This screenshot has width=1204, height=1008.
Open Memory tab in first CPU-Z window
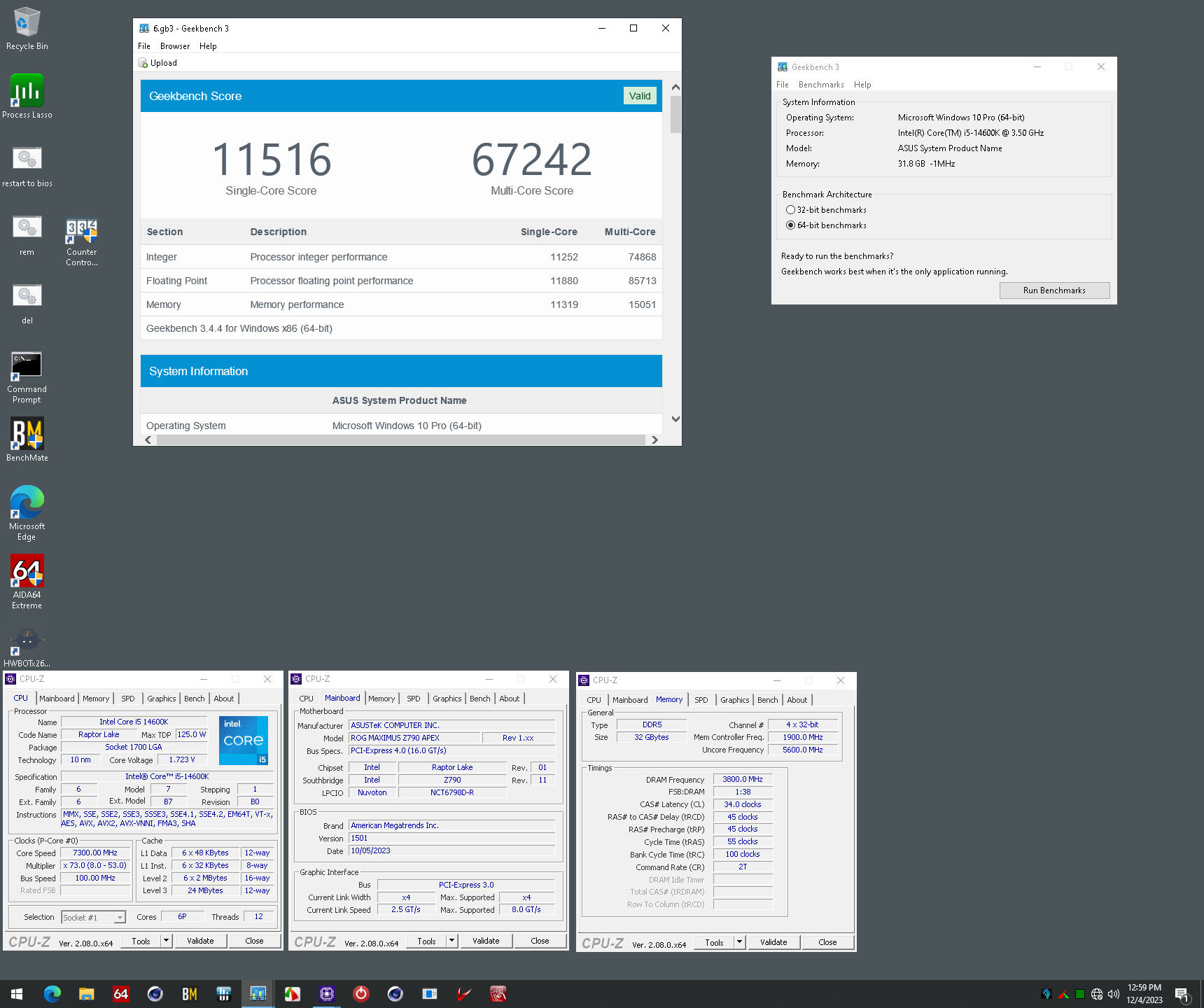coord(96,699)
